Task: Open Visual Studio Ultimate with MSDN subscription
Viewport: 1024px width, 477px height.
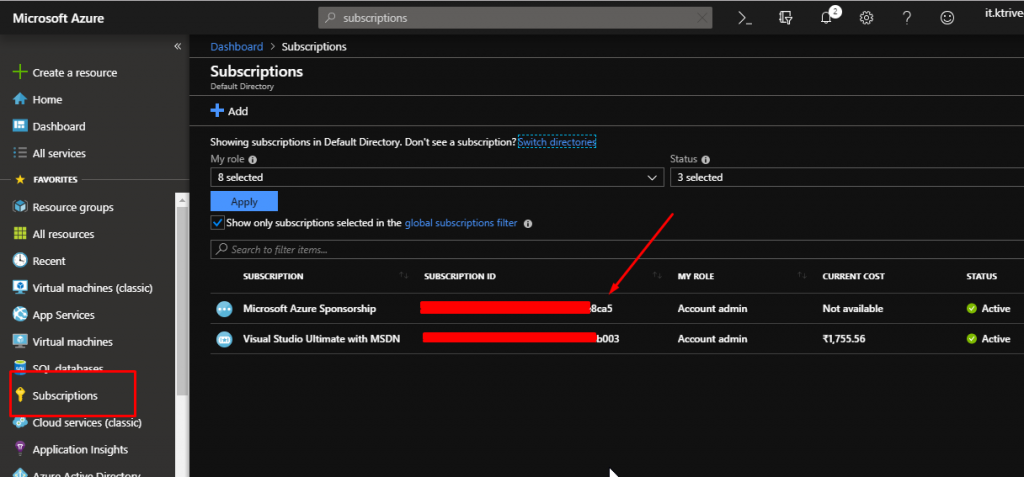Action: (321, 338)
